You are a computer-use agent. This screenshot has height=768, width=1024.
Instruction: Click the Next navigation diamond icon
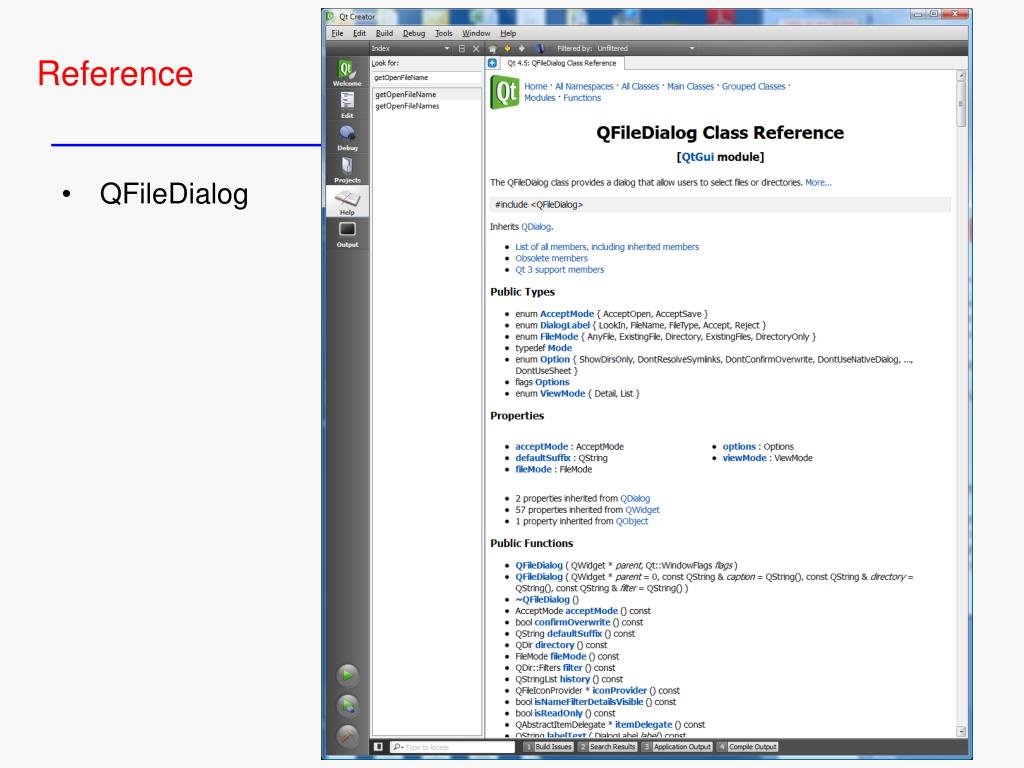point(522,48)
